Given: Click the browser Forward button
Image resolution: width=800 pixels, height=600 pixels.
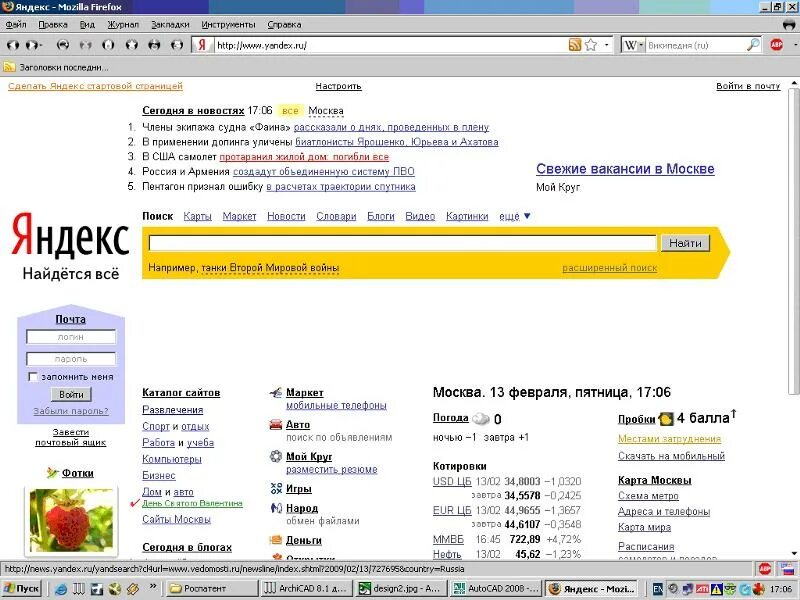Looking at the screenshot, I should tap(31, 45).
